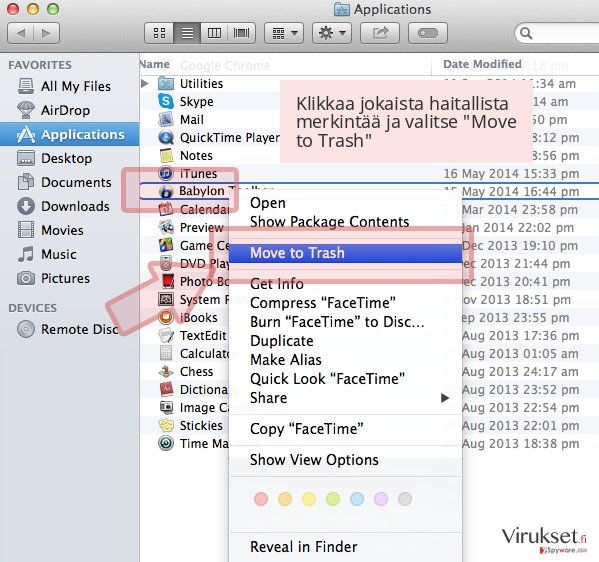The width and height of the screenshot is (599, 562).
Task: Switch Finder to column view
Action: (214, 33)
